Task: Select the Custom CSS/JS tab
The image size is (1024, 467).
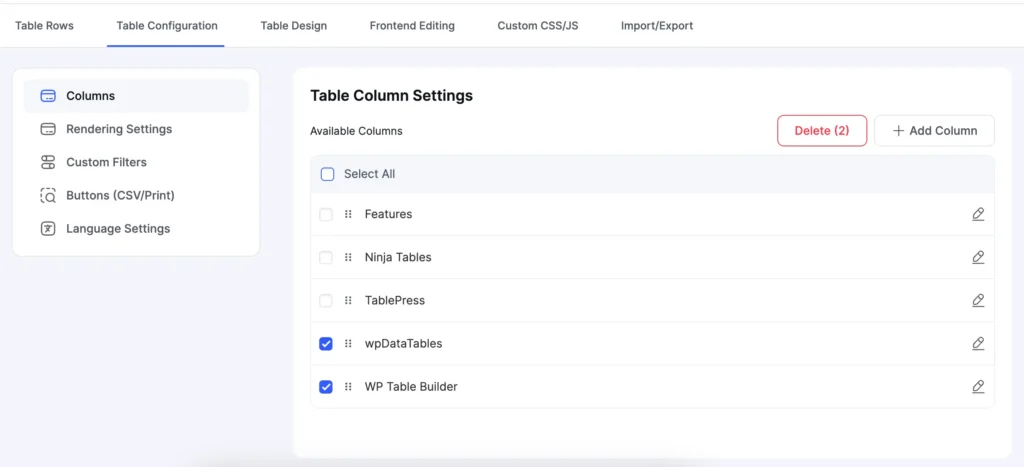Action: click(538, 26)
